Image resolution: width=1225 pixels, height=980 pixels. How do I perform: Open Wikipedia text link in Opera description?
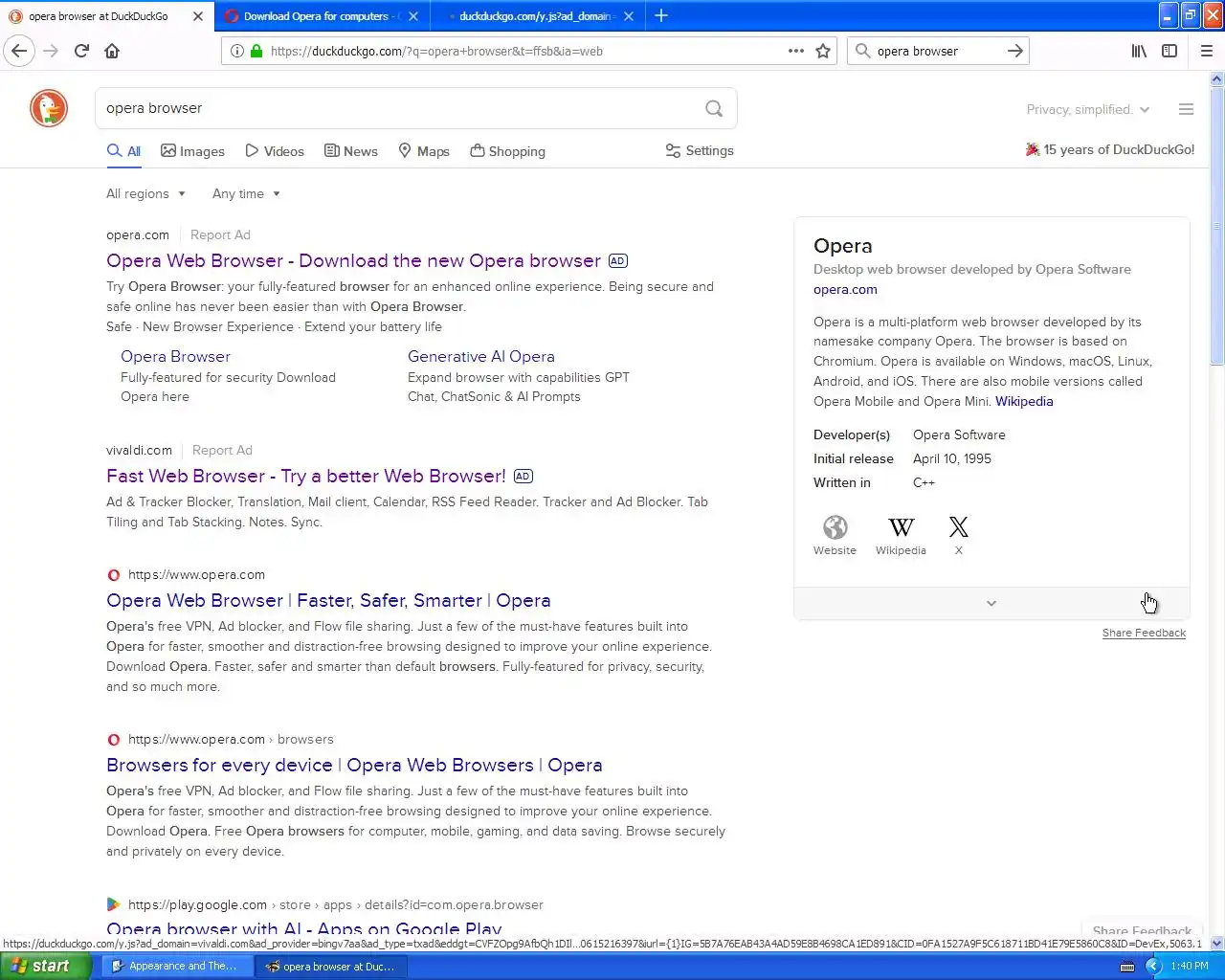coord(1024,401)
